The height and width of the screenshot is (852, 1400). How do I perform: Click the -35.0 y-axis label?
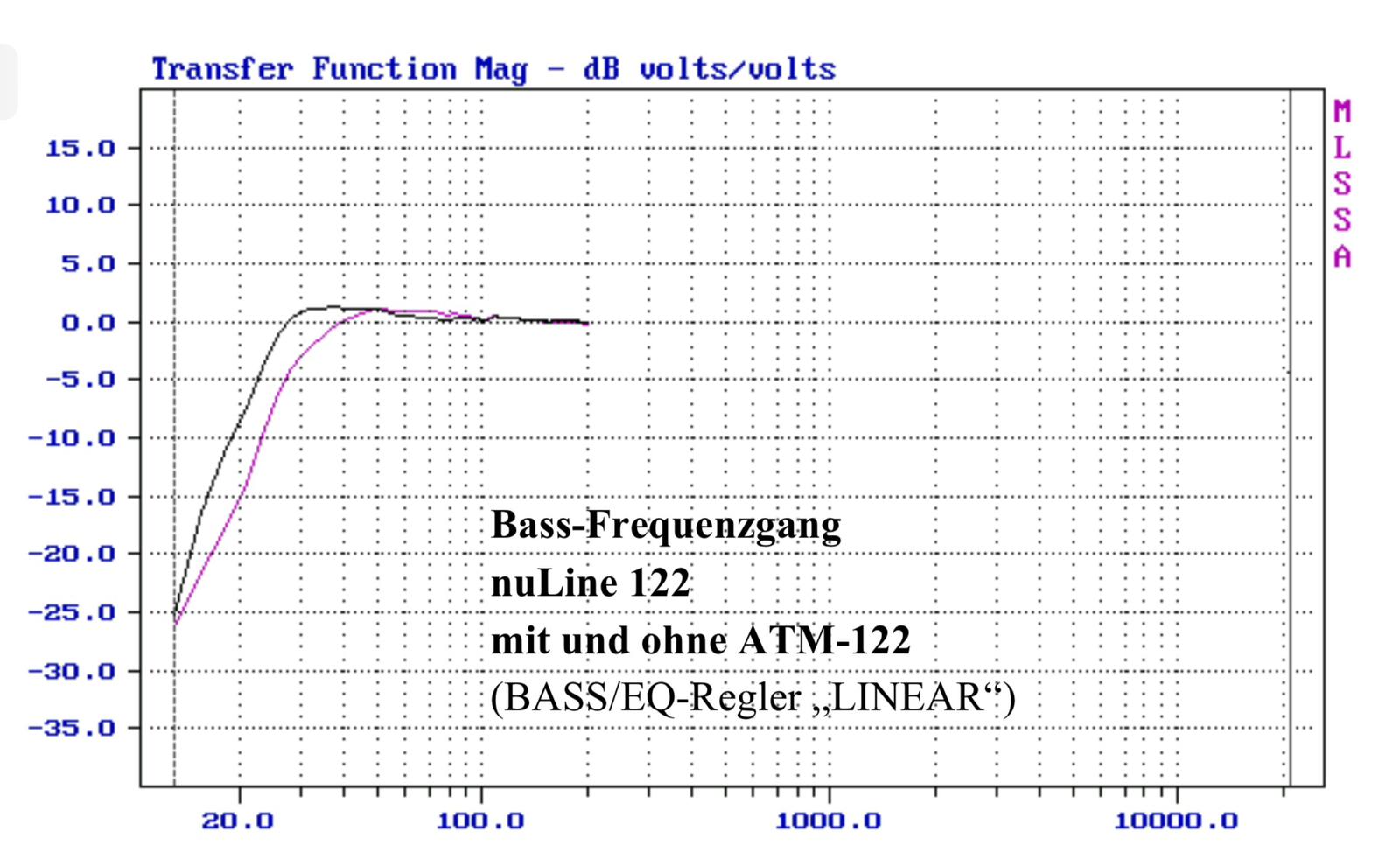tap(73, 728)
